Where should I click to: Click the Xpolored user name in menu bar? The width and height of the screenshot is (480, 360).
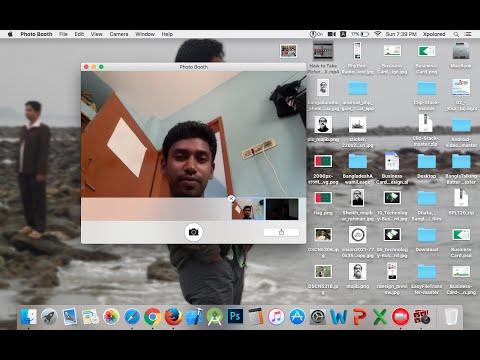point(434,34)
